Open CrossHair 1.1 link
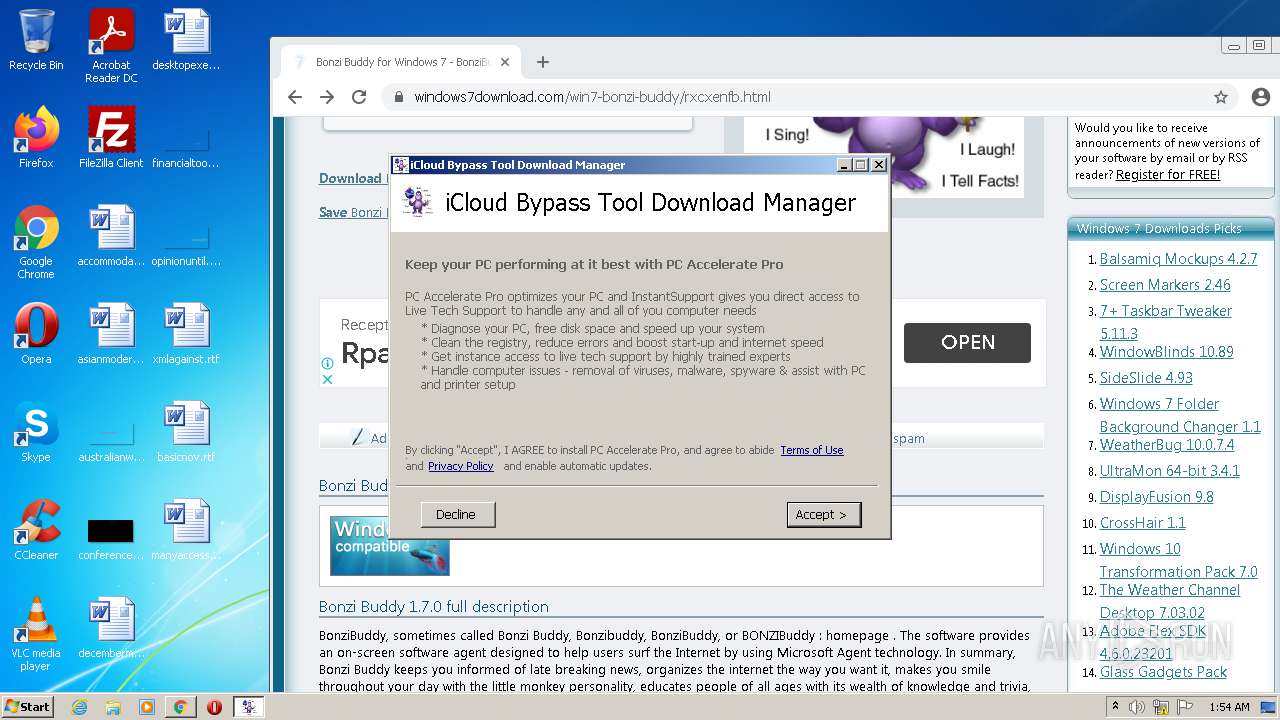 (x=1143, y=523)
